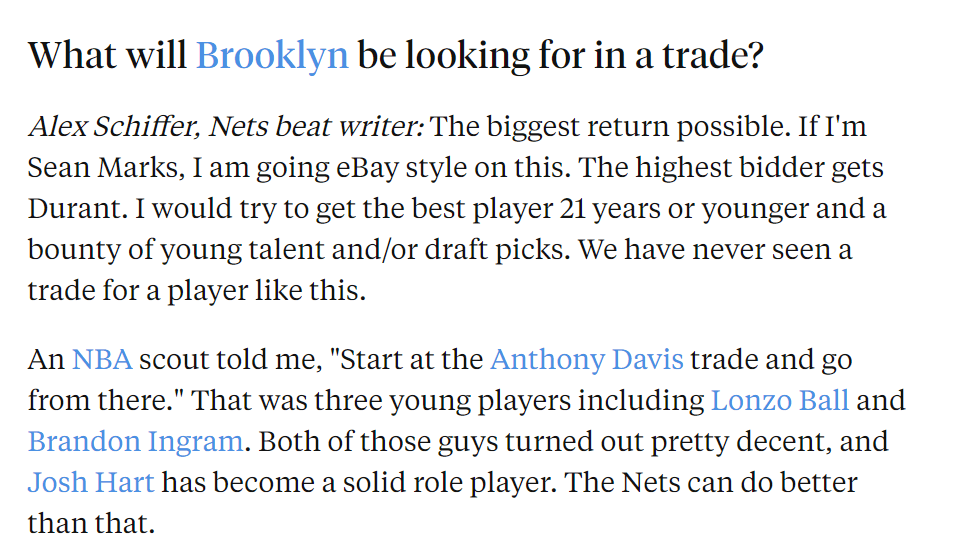
Task: Open the Brandon Ingram link
Action: coord(136,442)
